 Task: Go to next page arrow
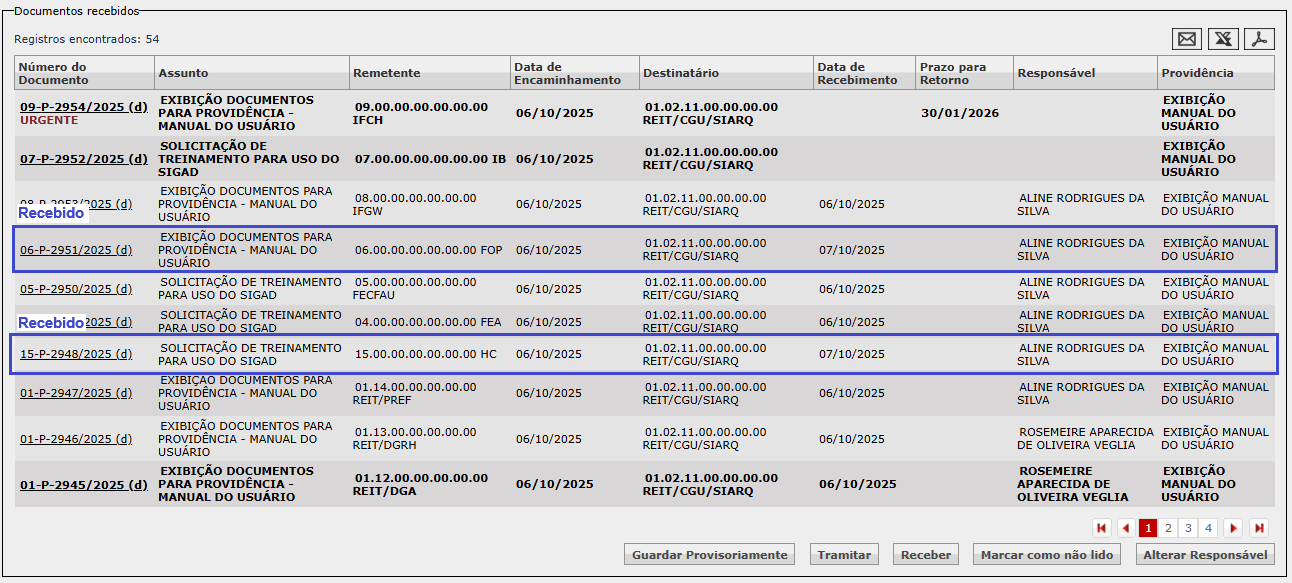[1234, 528]
